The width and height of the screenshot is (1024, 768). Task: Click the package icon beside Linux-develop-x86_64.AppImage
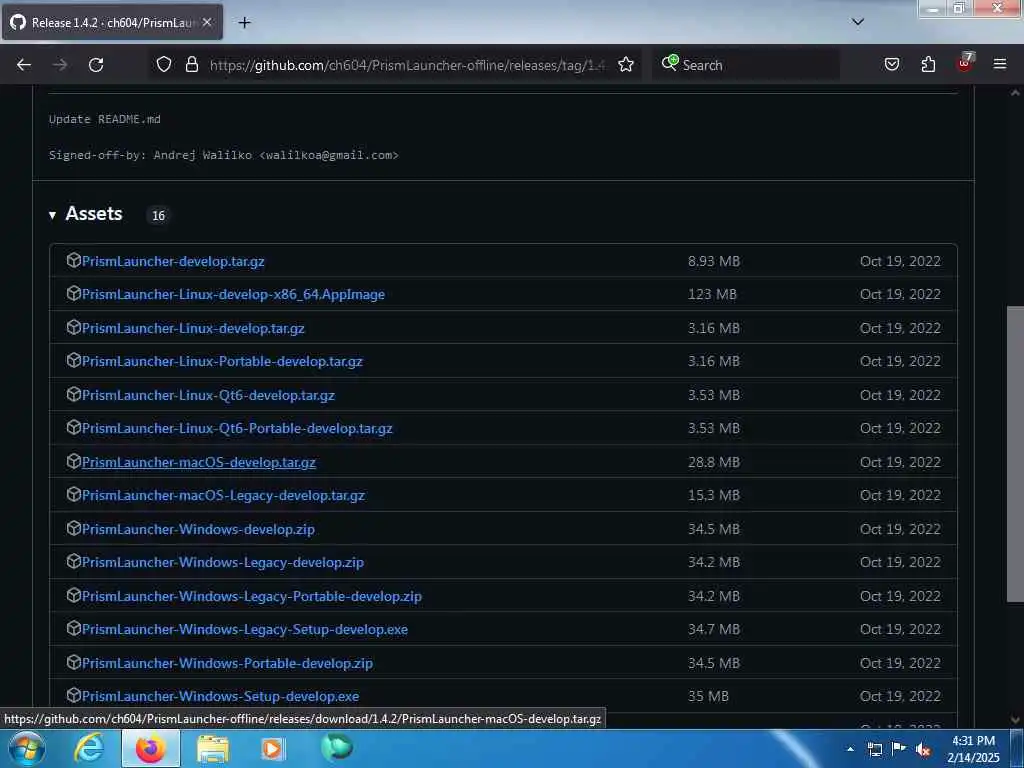pos(73,293)
